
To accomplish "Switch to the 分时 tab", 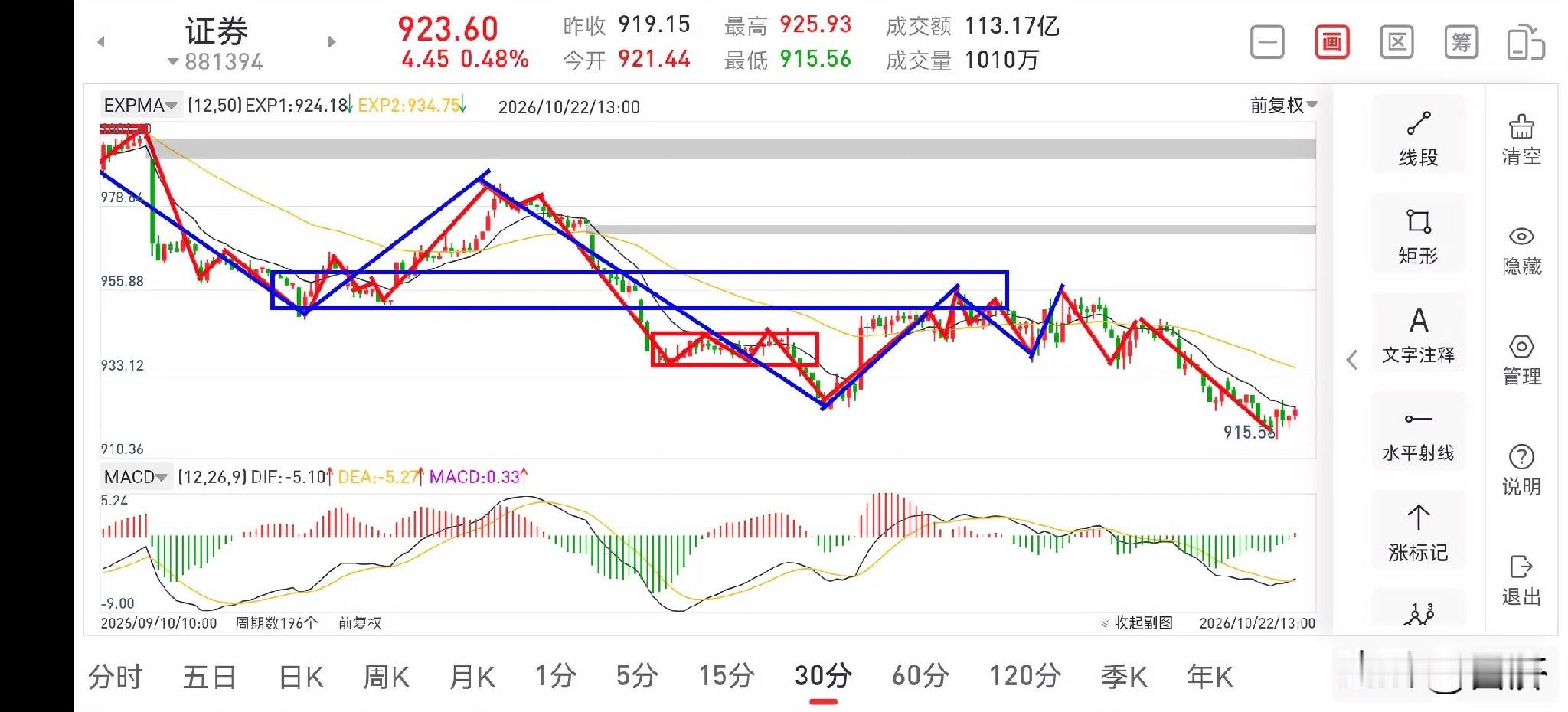I will point(115,677).
